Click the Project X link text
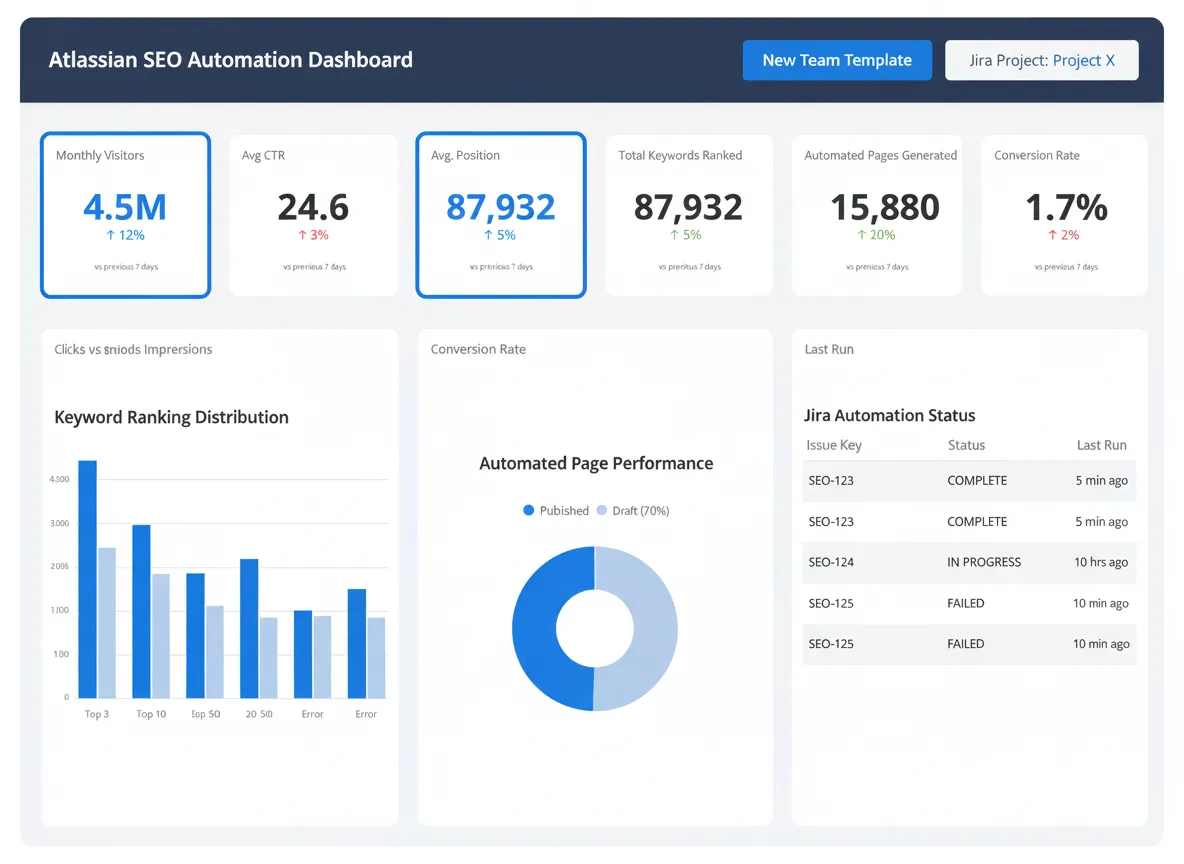Screen dimensions: 1184x864 tap(1084, 60)
